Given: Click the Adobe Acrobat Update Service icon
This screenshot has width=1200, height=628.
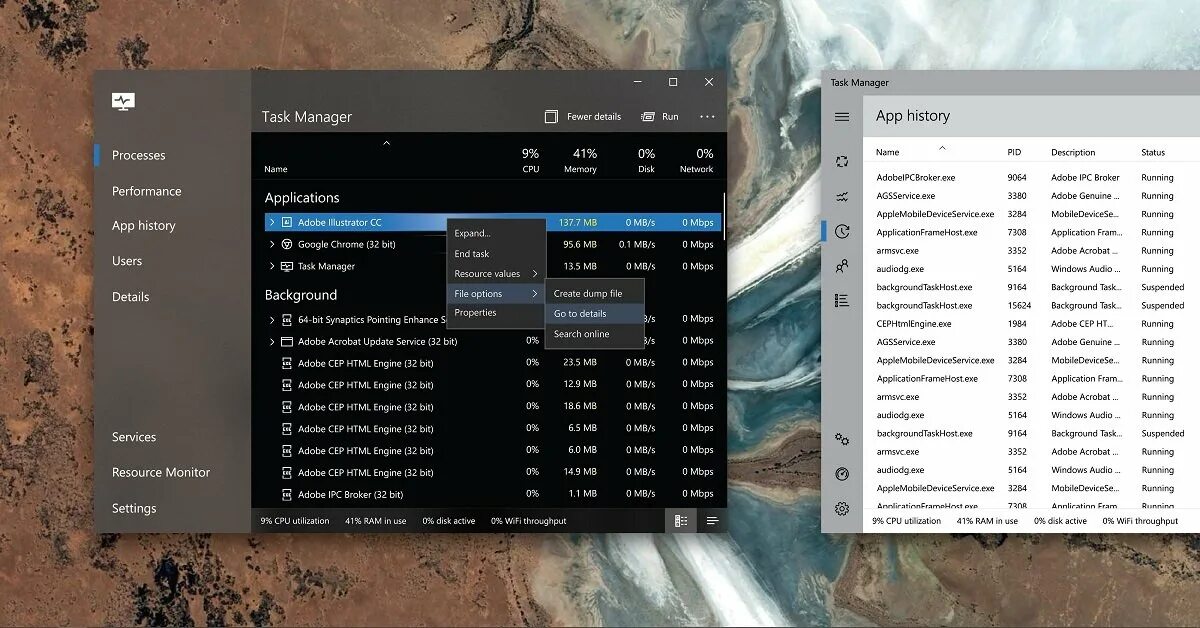Looking at the screenshot, I should click(x=287, y=341).
